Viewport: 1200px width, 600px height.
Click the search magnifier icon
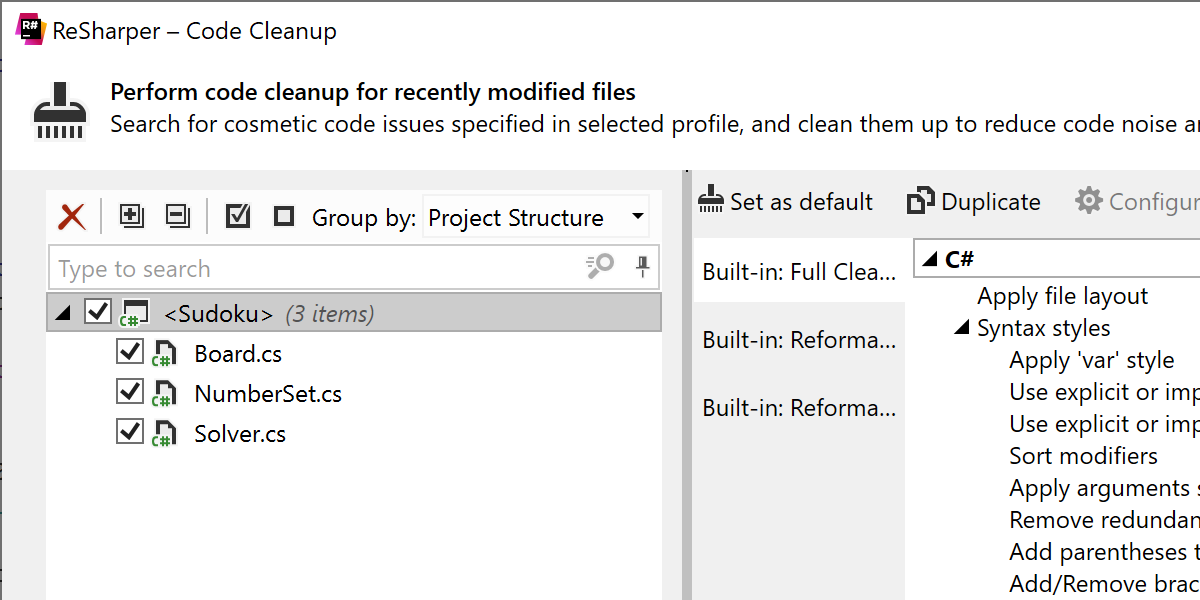[600, 266]
